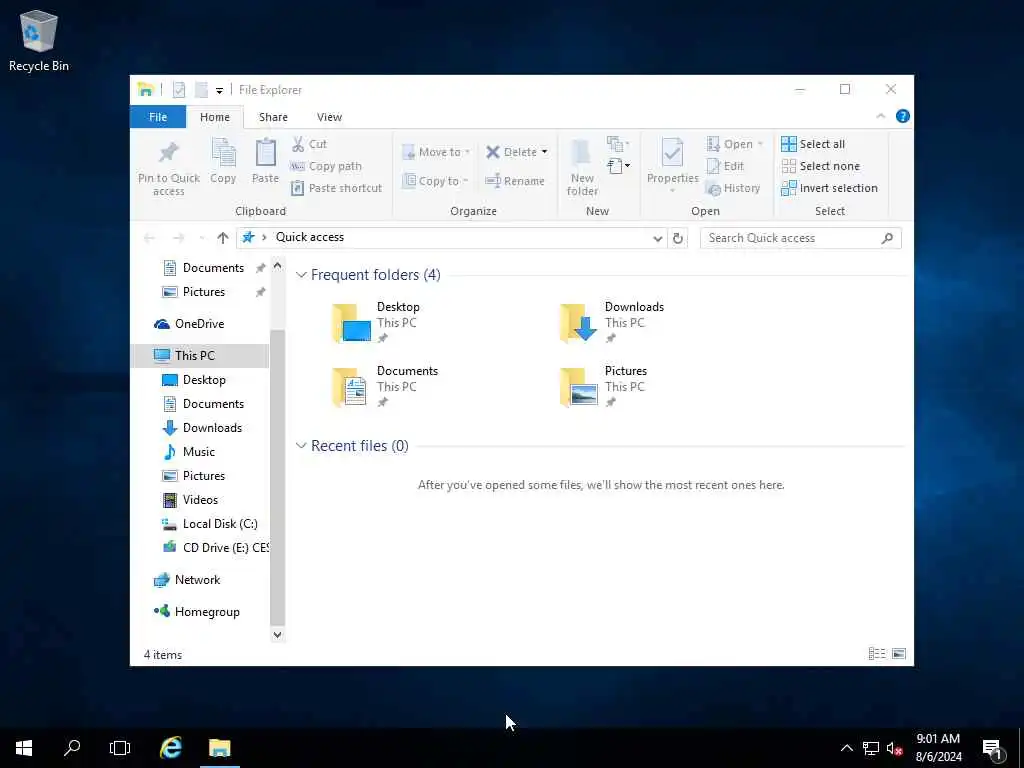
Task: Switch to the View ribbon tab
Action: coord(329,117)
